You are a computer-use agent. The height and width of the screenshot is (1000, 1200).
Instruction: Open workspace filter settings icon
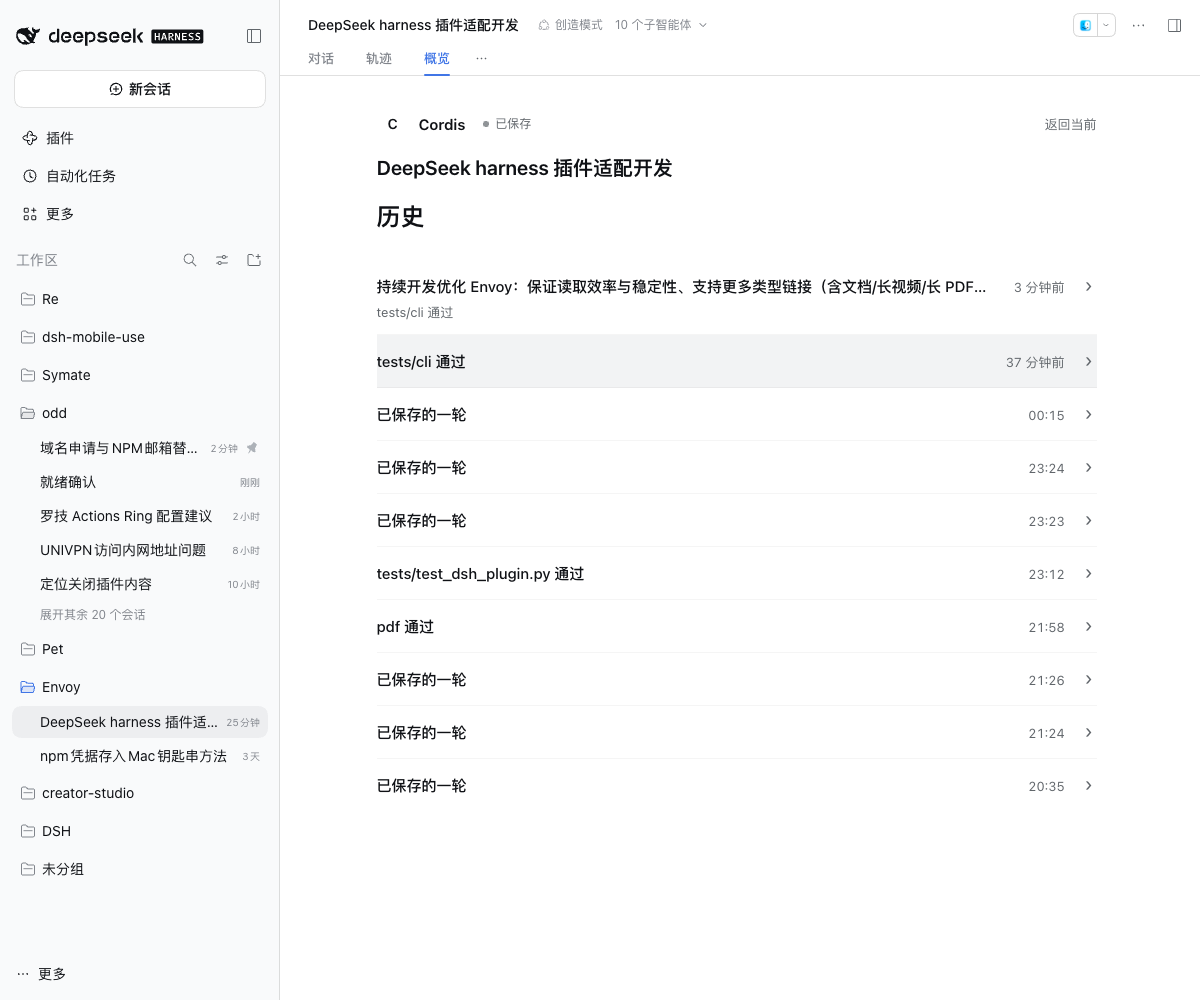[222, 260]
